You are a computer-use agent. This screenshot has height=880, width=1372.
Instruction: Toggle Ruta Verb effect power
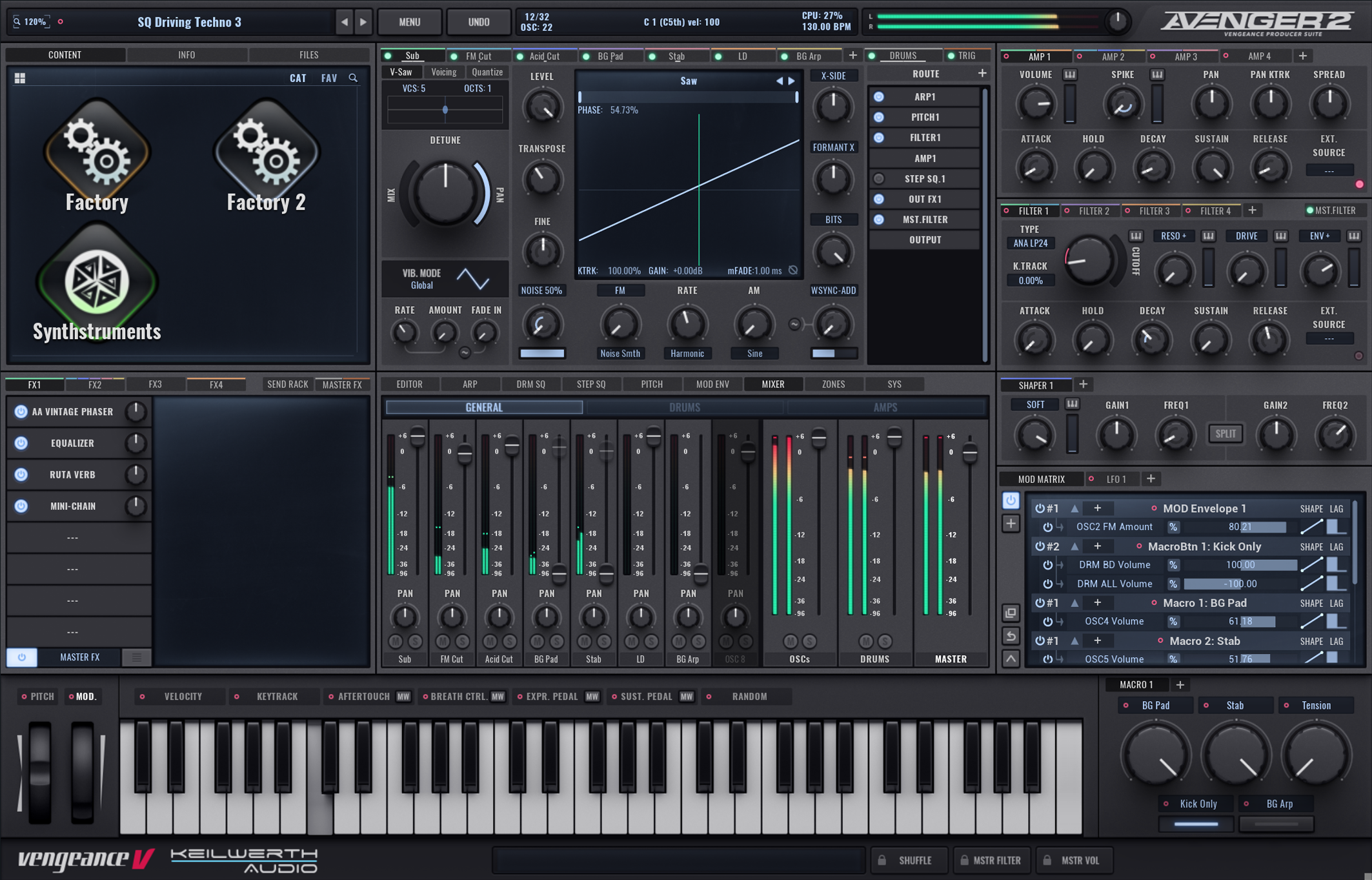click(21, 475)
